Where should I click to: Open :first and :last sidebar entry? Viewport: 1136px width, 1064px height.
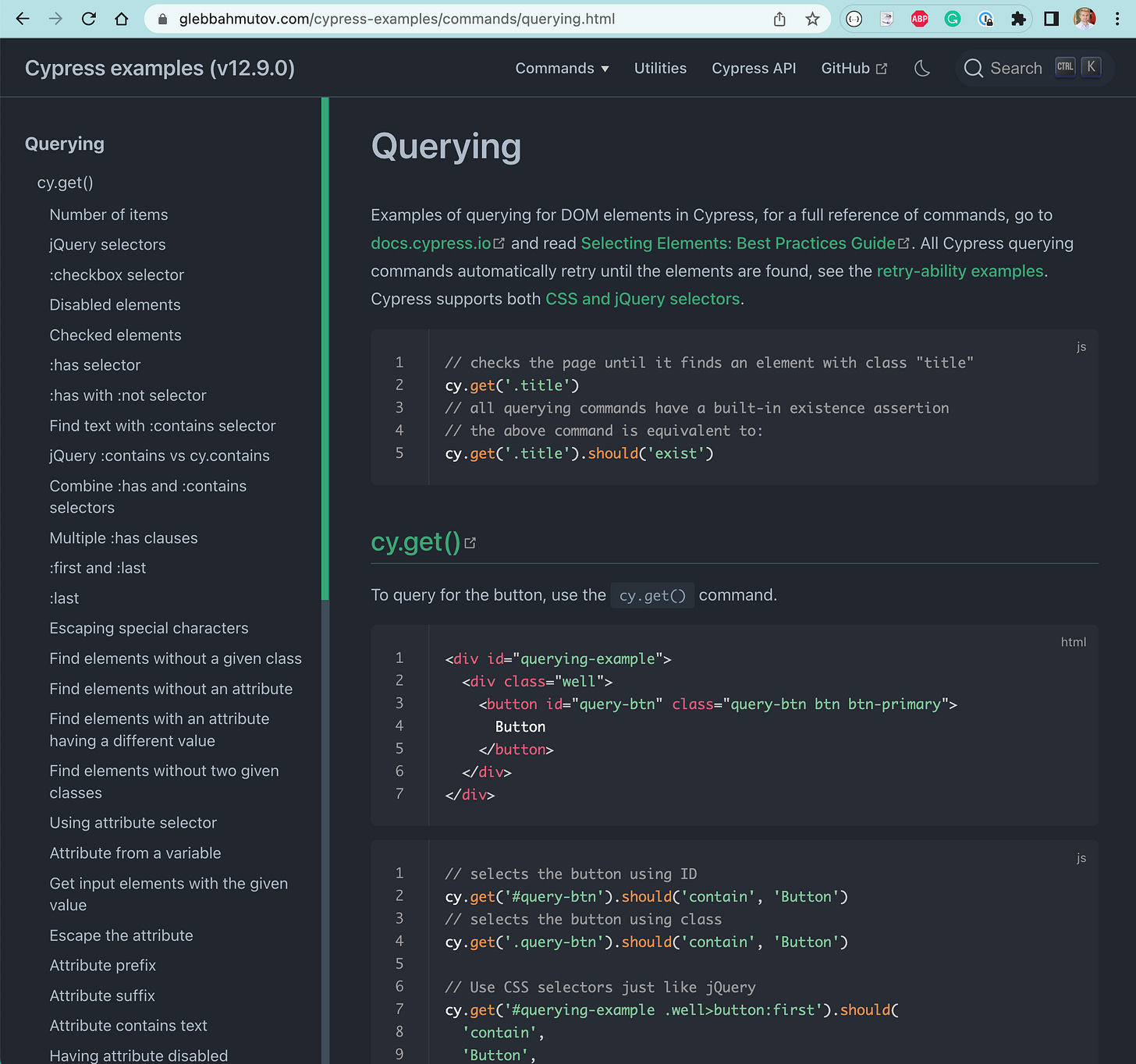click(x=98, y=568)
